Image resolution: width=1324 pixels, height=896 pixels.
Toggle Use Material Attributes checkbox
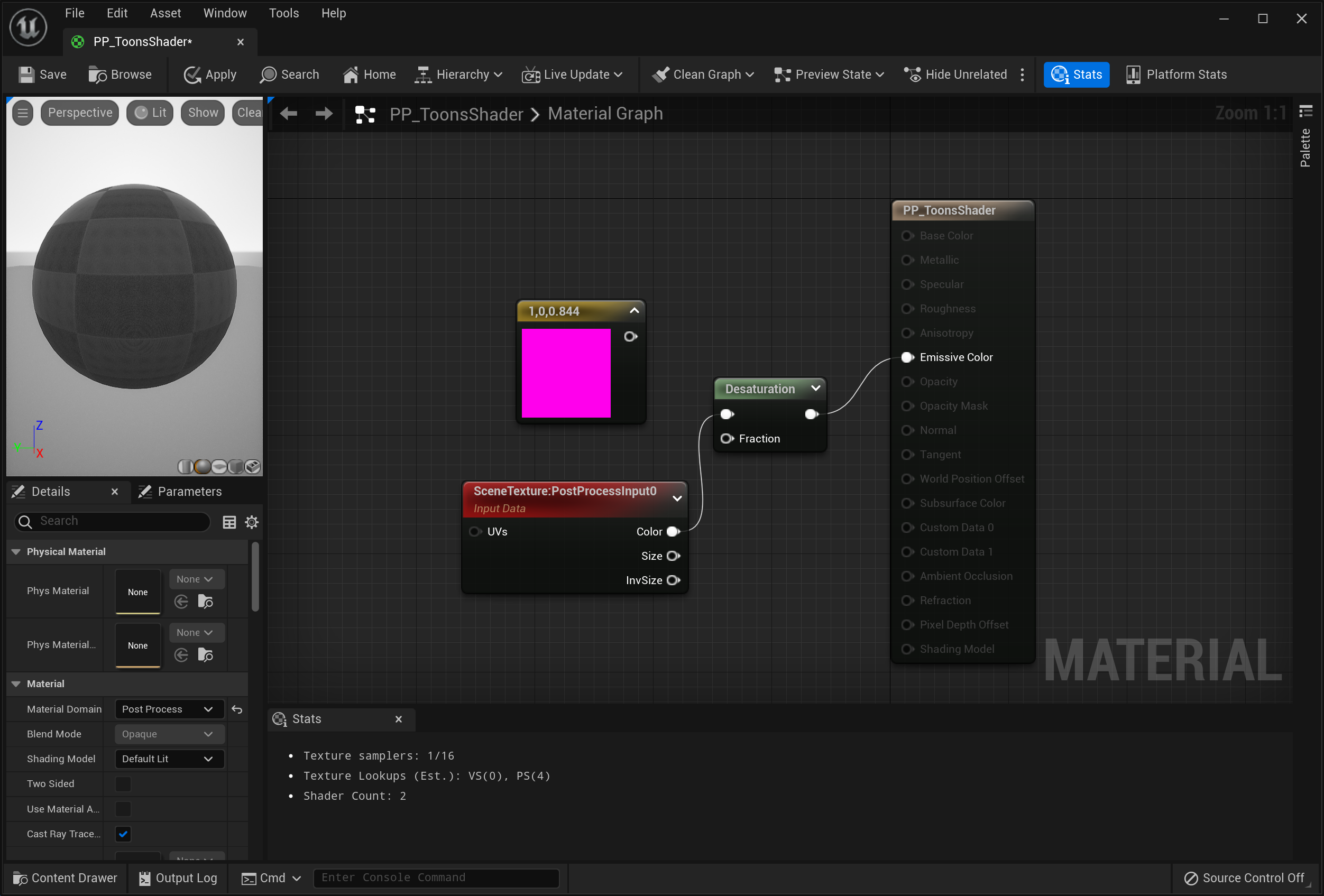[123, 809]
